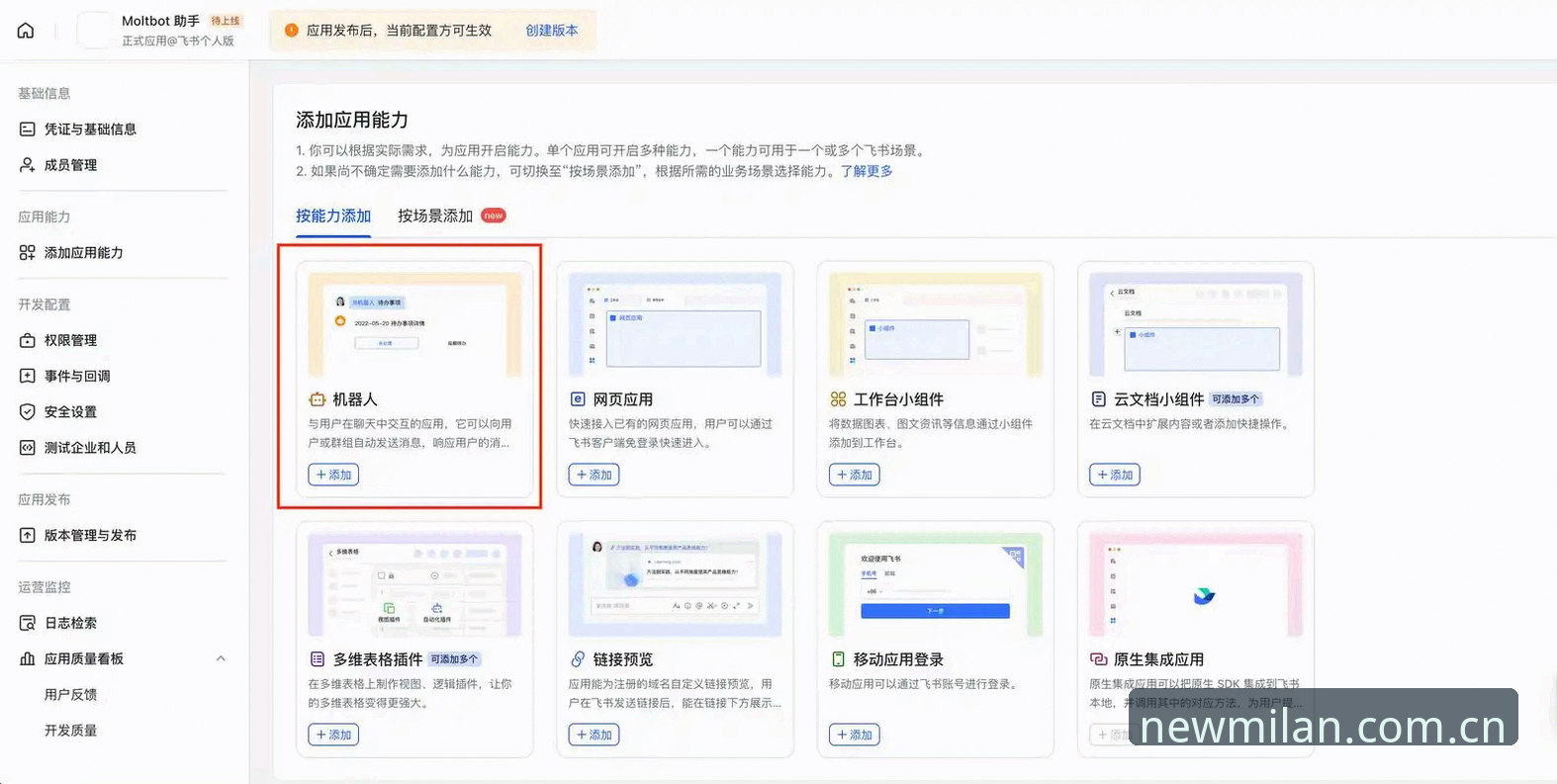Screen dimensions: 1557x784
Task: Click the 网页应用 card icon
Action: point(578,399)
